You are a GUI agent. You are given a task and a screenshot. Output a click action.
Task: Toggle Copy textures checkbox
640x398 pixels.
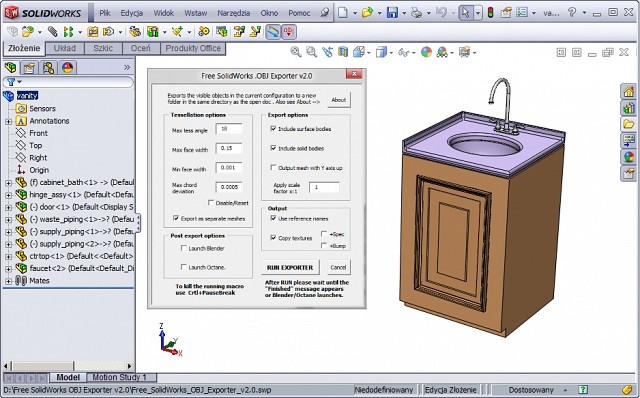click(273, 238)
